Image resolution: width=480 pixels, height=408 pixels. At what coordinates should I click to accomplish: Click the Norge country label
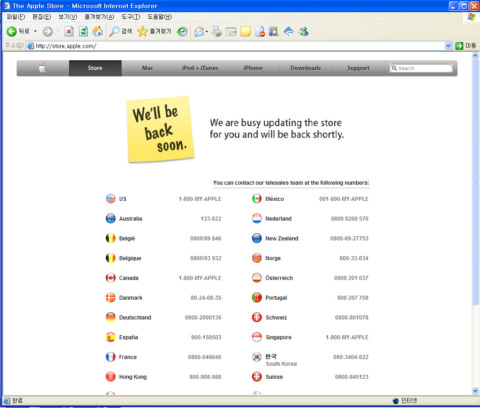(273, 258)
